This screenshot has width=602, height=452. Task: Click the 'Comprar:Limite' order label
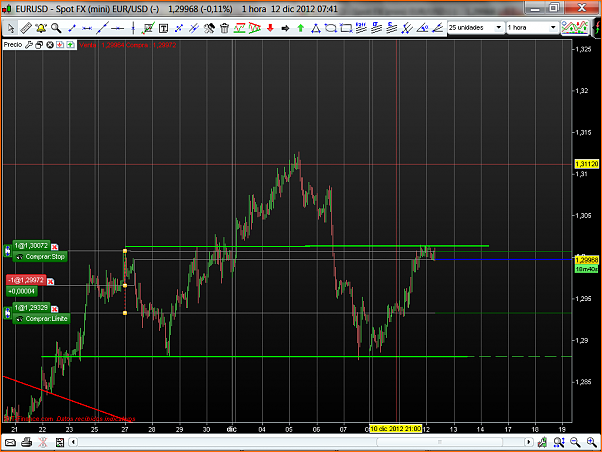point(41,319)
